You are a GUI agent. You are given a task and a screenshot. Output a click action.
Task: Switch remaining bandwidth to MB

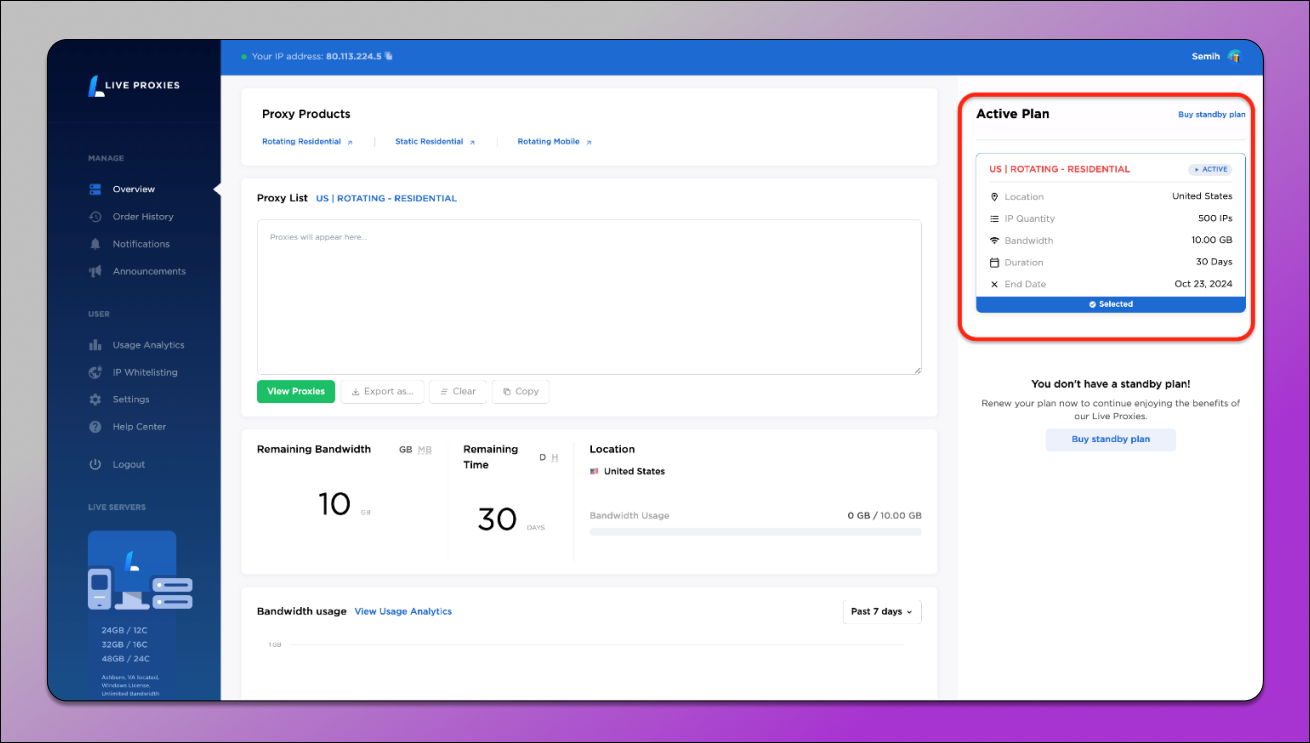pos(425,450)
